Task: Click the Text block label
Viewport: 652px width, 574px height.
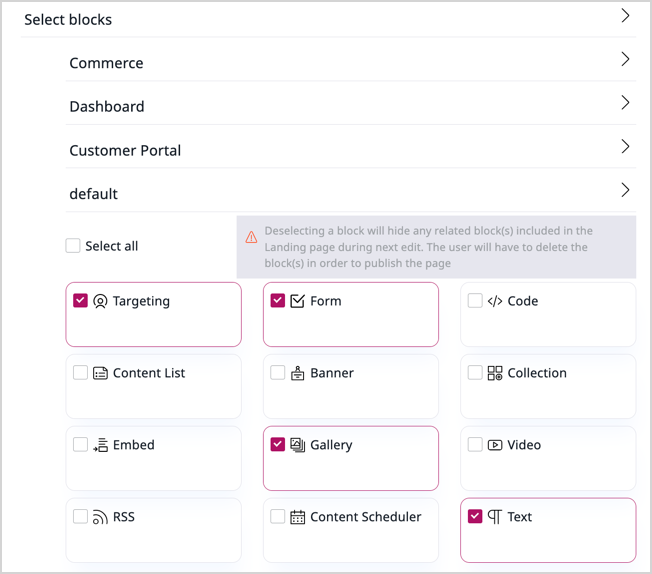Action: (519, 517)
